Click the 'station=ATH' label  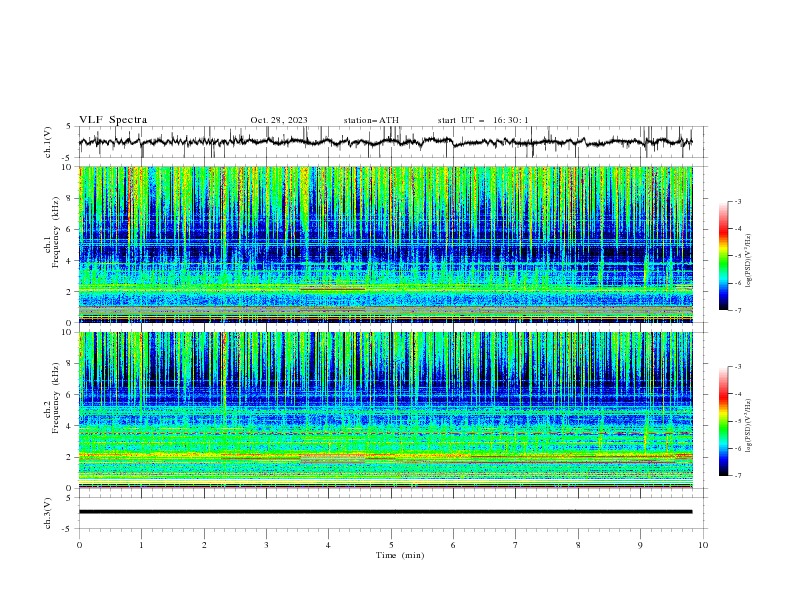point(371,120)
